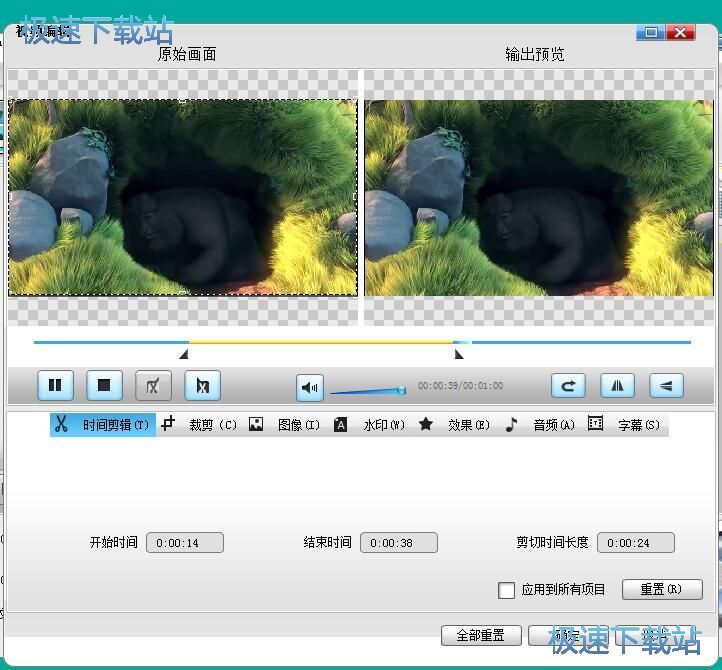This screenshot has height=670, width=722.
Task: Switch to the 字幕(S) tab
Action: click(x=625, y=425)
